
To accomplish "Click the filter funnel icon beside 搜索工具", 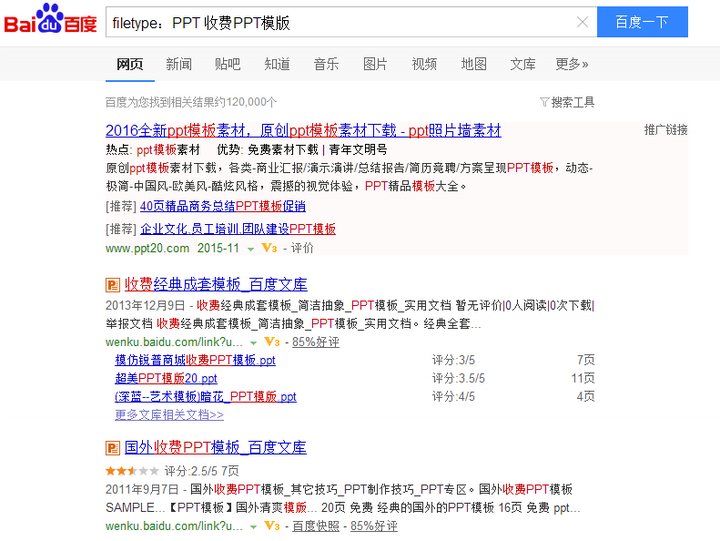I will pos(545,102).
